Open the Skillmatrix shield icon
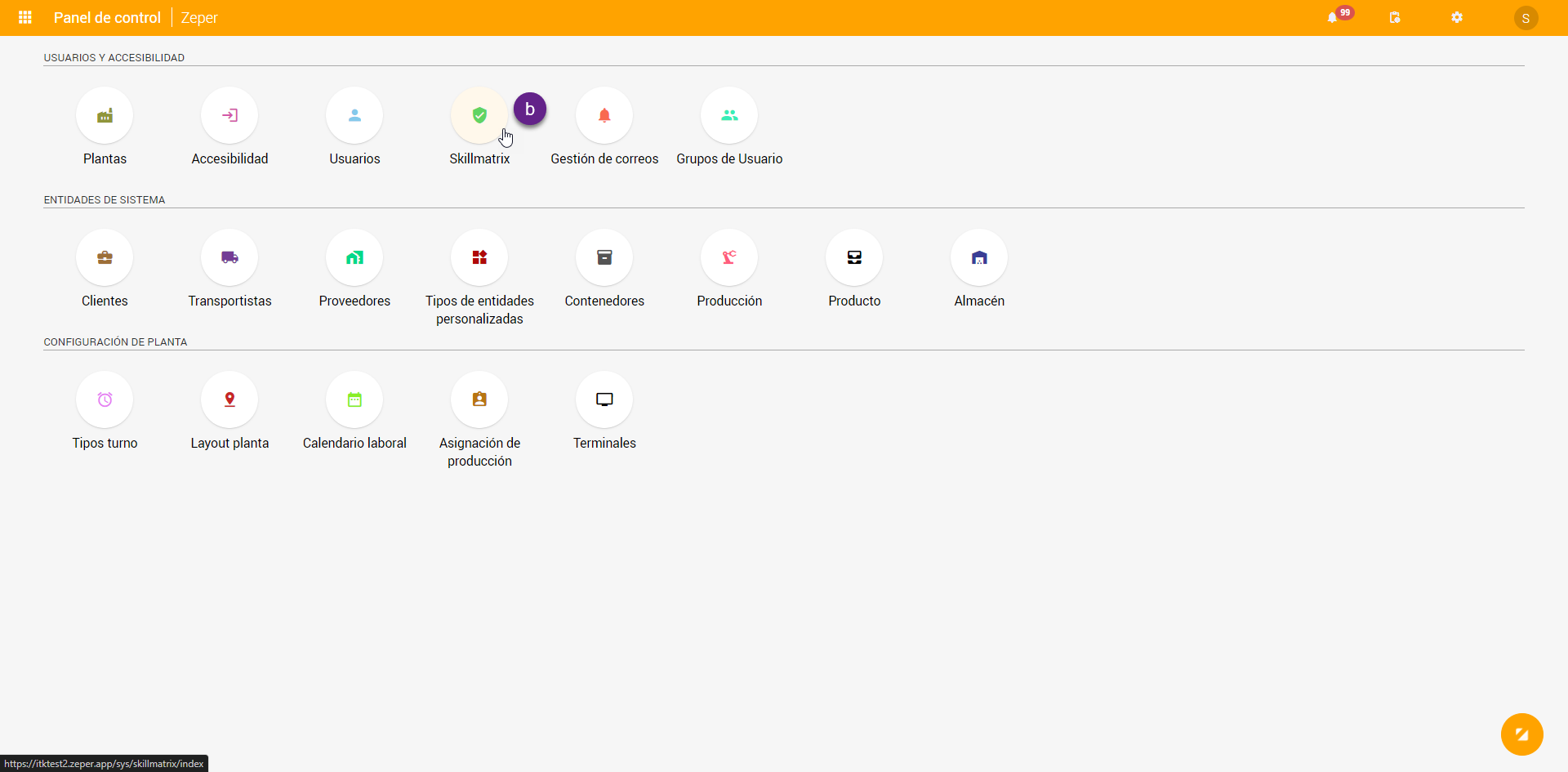Viewport: 1568px width, 772px height. 479,115
